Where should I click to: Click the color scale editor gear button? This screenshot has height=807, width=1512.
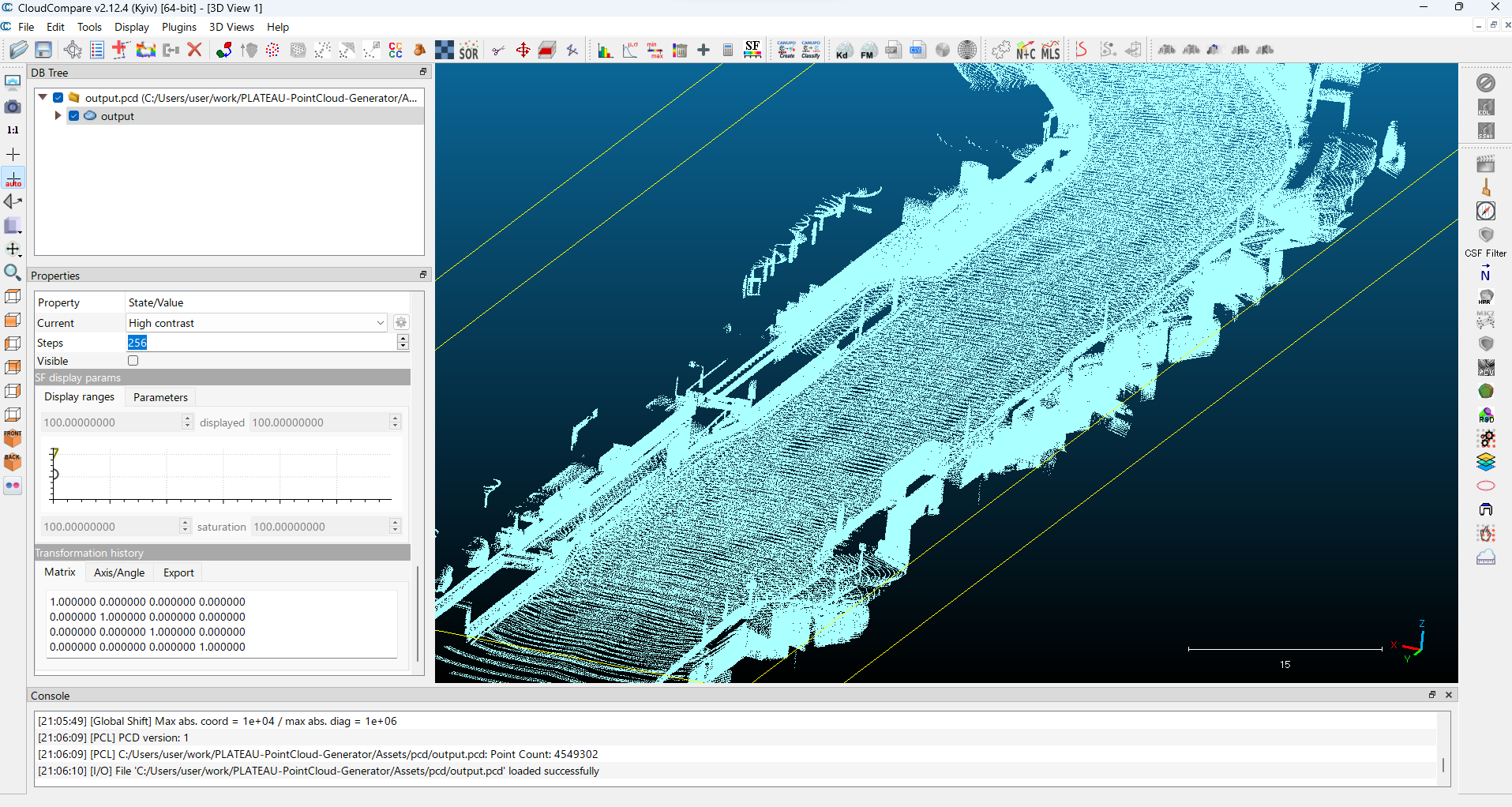[x=401, y=323]
